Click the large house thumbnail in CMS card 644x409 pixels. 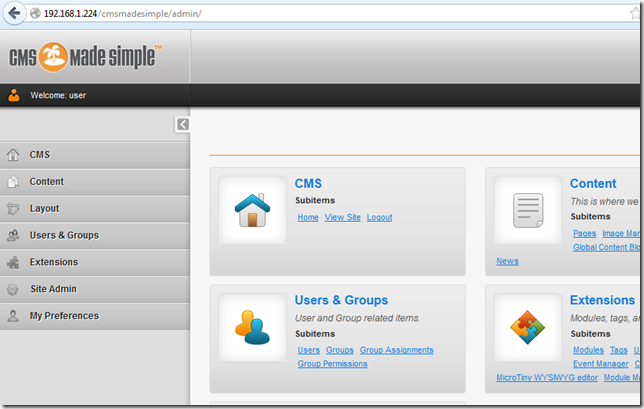(252, 210)
